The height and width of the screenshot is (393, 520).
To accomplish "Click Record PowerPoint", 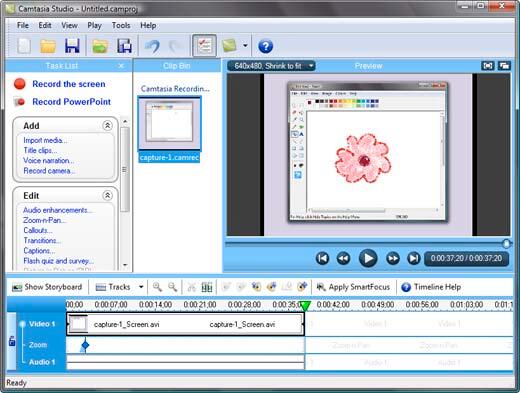I will click(x=71, y=102).
